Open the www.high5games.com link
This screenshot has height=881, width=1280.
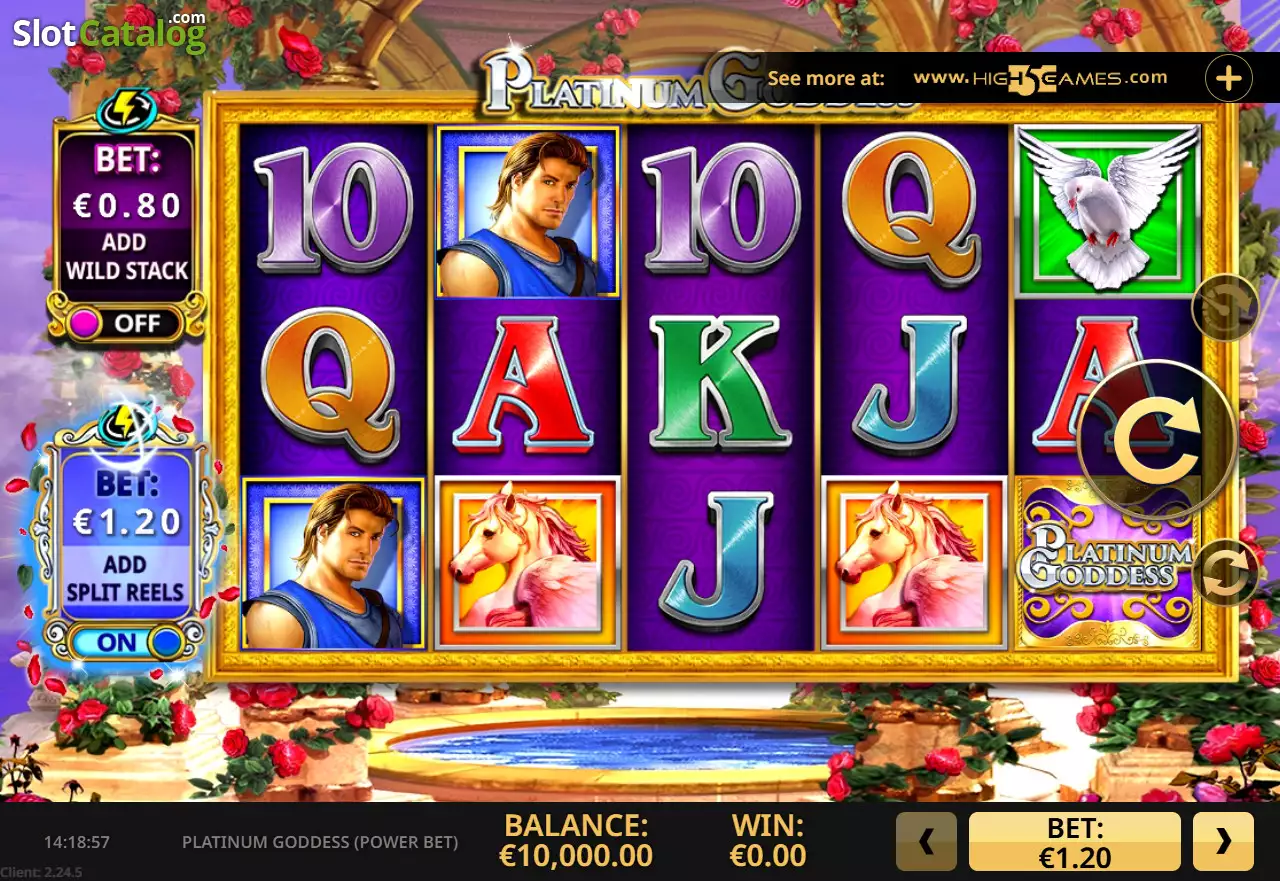tap(1040, 78)
